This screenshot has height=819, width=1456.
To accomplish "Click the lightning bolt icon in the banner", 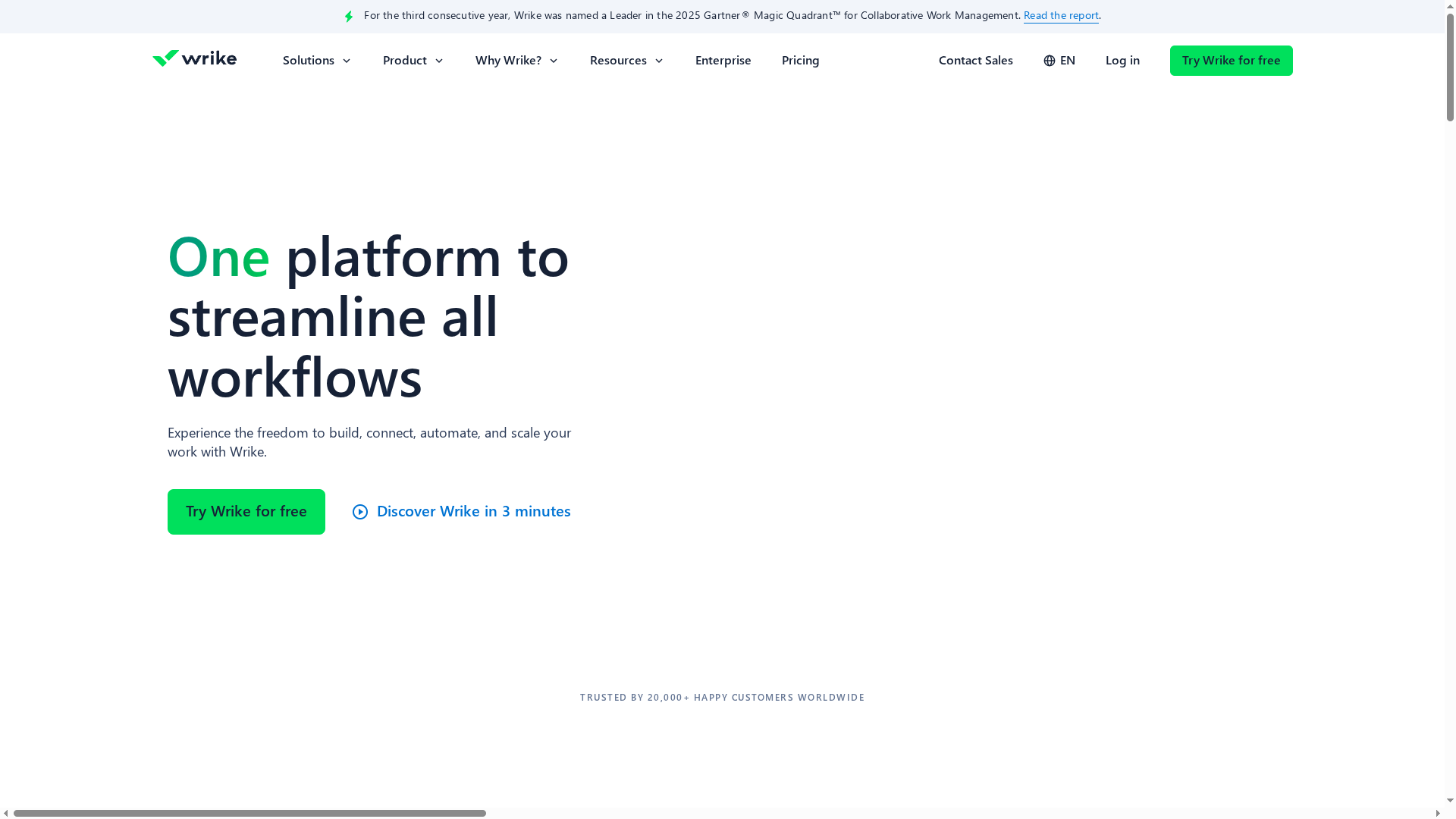I will (x=349, y=16).
